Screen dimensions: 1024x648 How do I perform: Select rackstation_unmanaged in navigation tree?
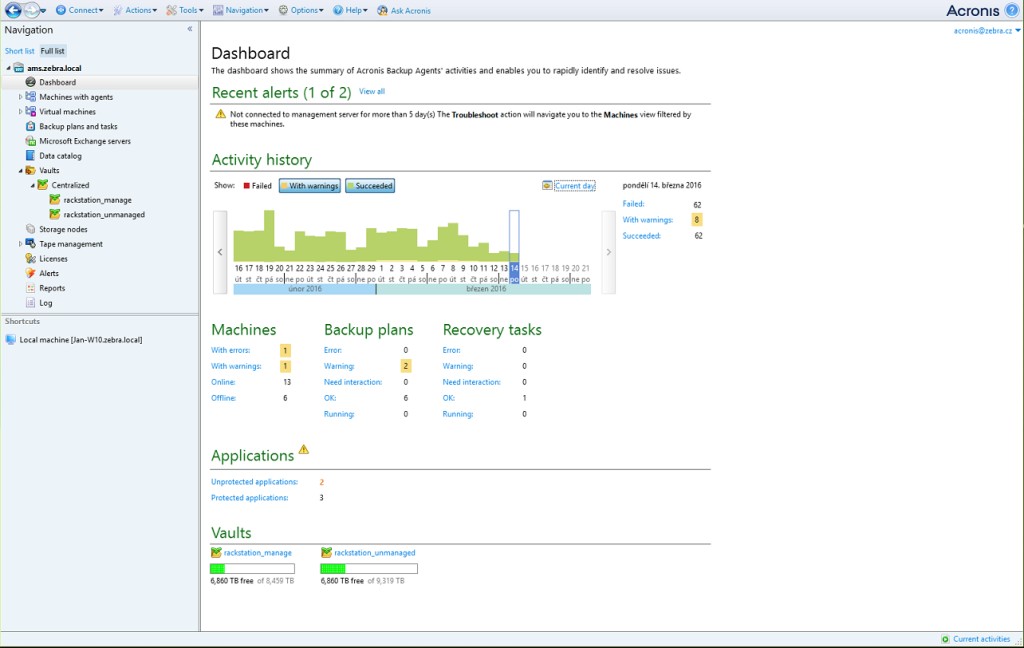[x=104, y=214]
